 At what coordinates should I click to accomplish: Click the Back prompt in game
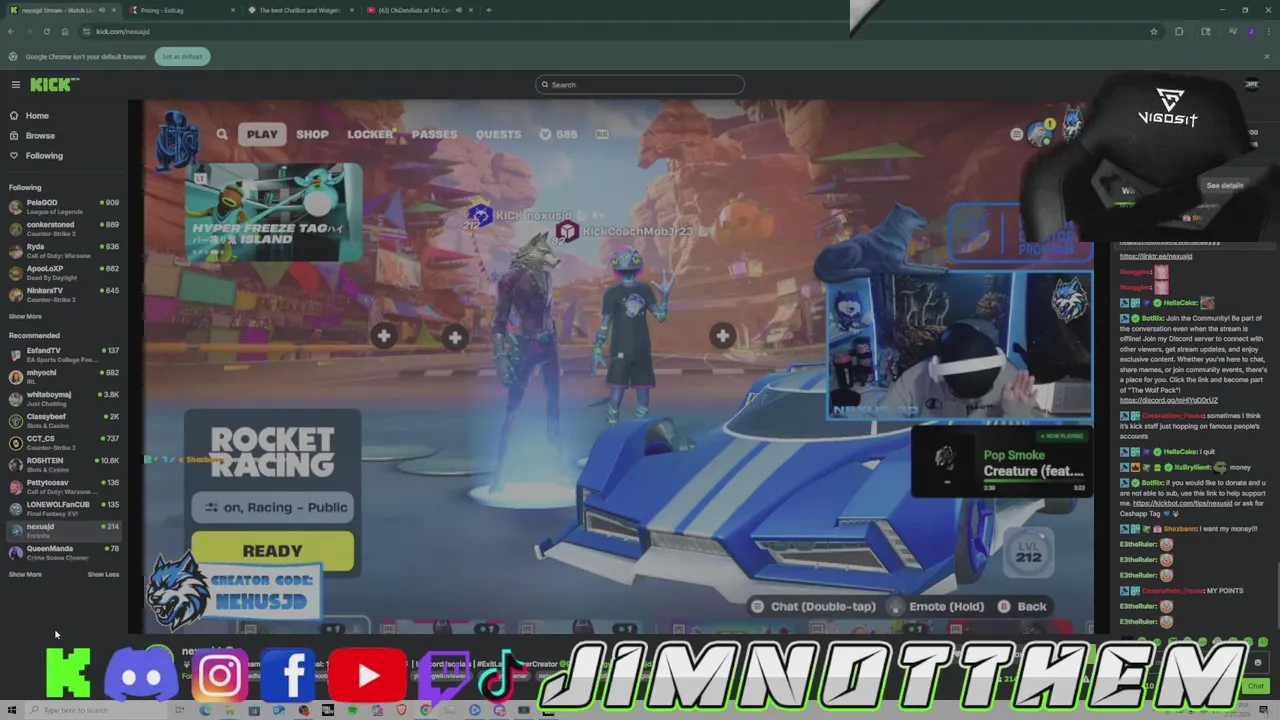1022,607
